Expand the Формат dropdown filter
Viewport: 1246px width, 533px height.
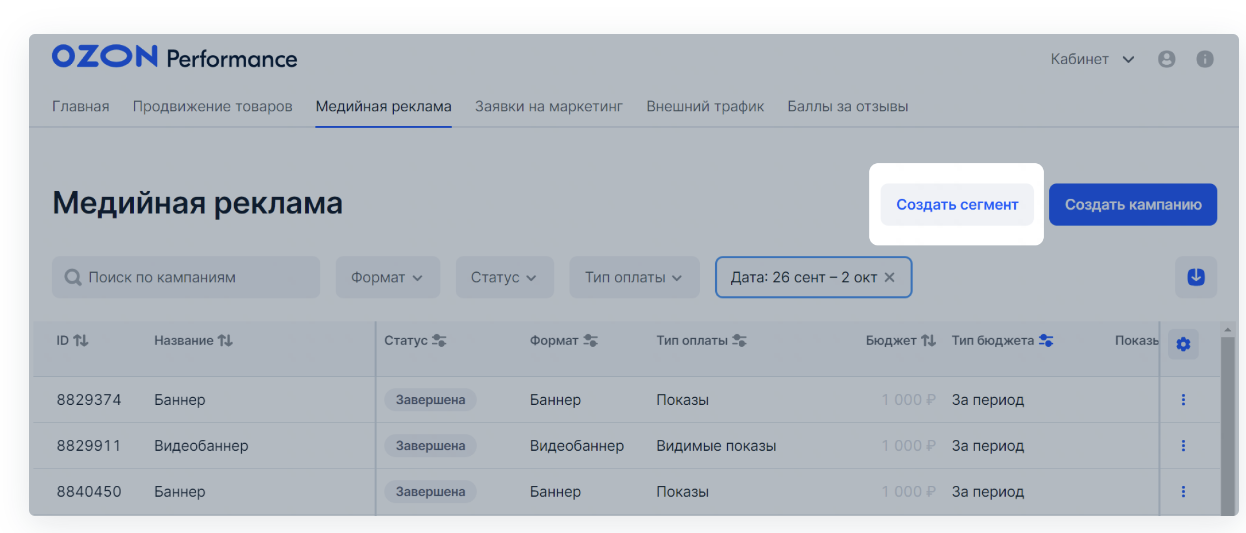pyautogui.click(x=387, y=277)
